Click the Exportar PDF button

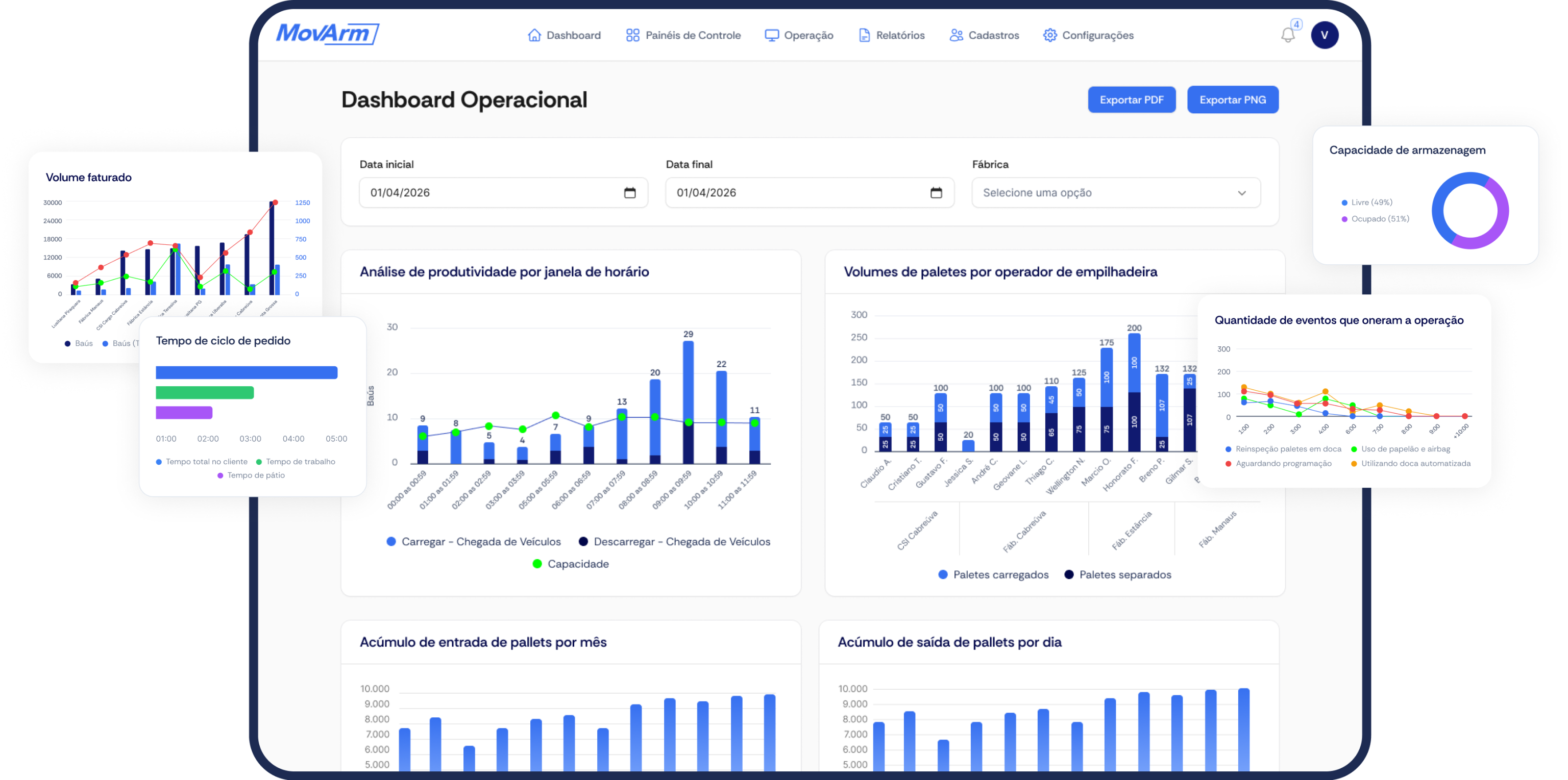pyautogui.click(x=1132, y=100)
